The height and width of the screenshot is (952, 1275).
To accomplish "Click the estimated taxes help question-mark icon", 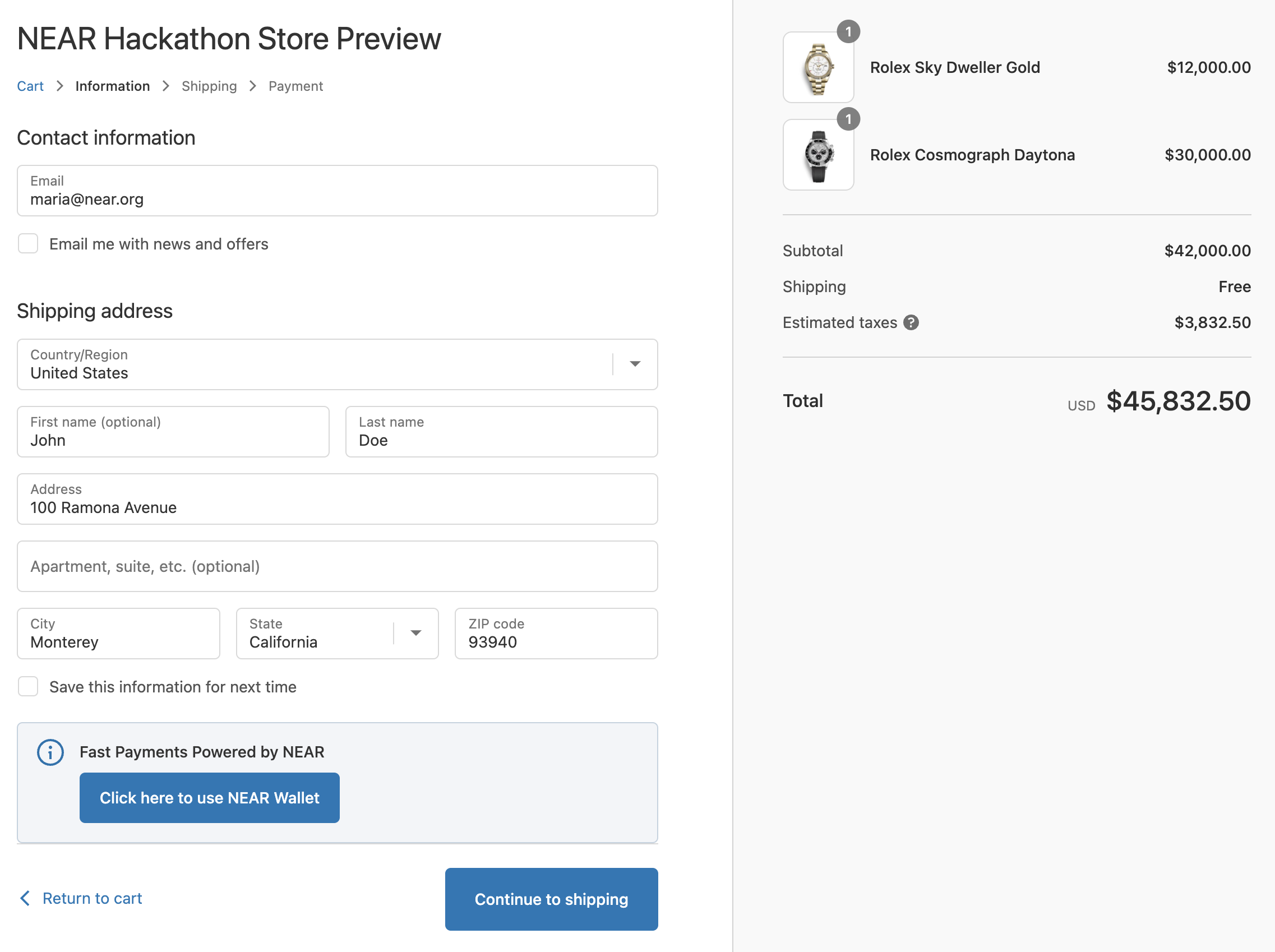I will (911, 323).
